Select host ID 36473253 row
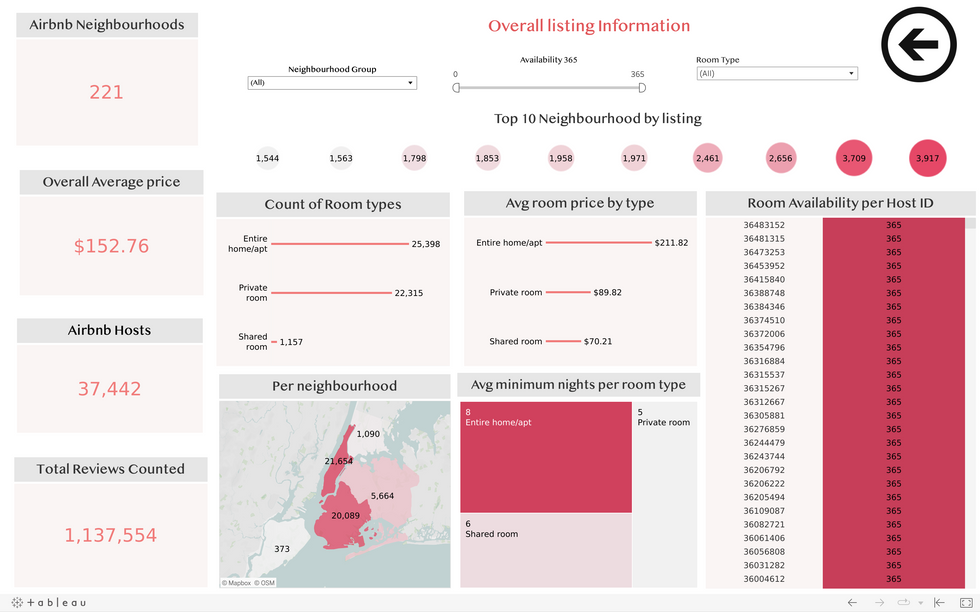The image size is (980, 612). tap(836, 253)
